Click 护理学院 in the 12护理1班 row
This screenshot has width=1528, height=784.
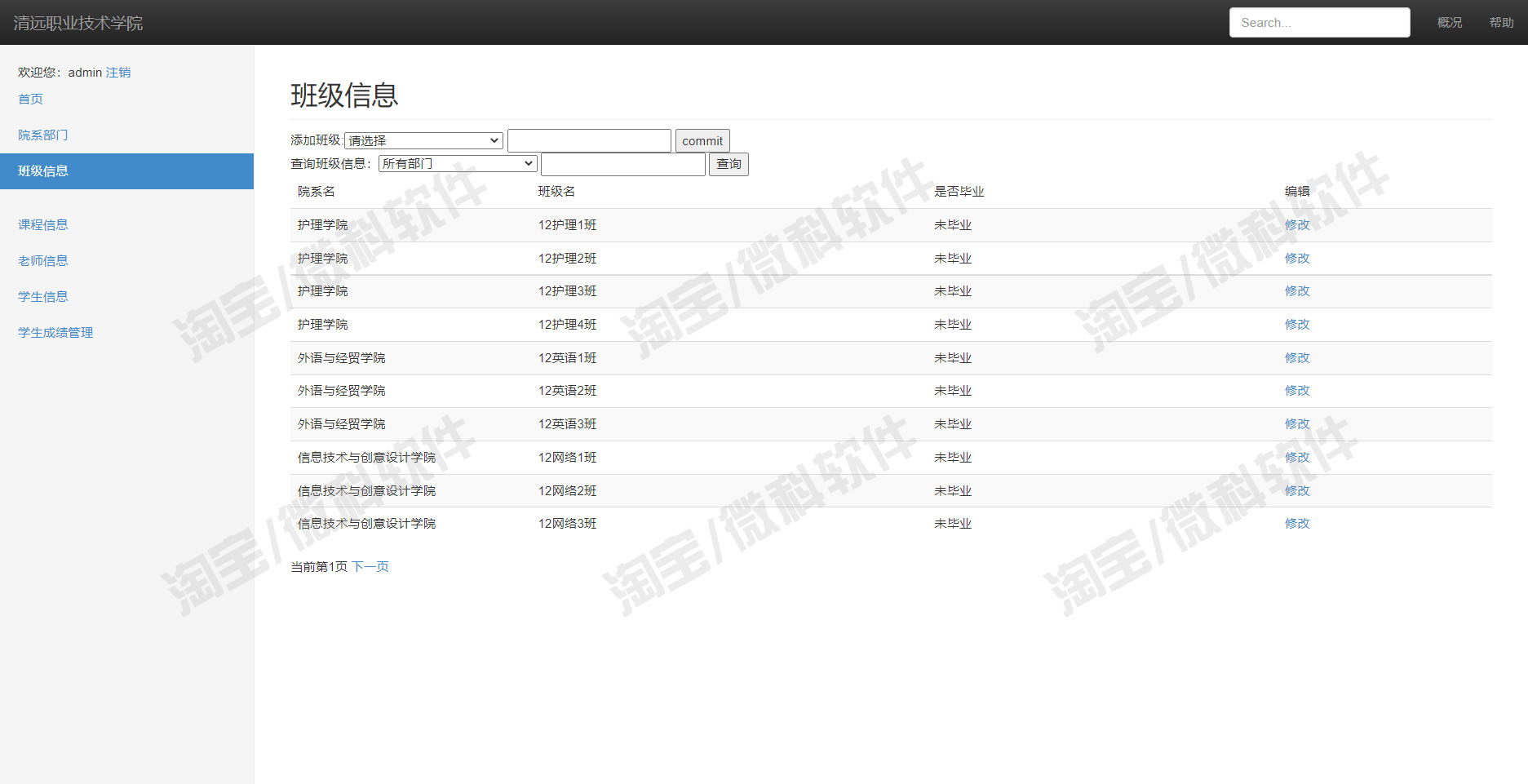click(x=323, y=225)
